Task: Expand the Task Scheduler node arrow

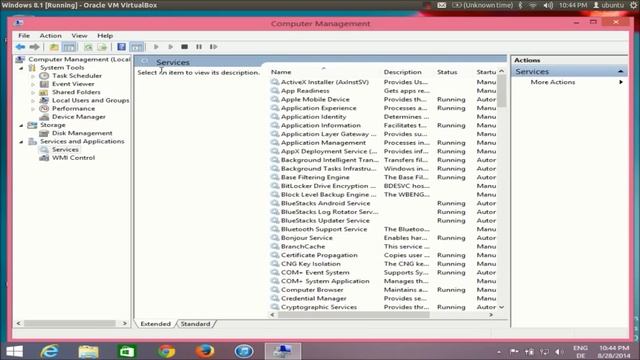Action: coord(33,76)
